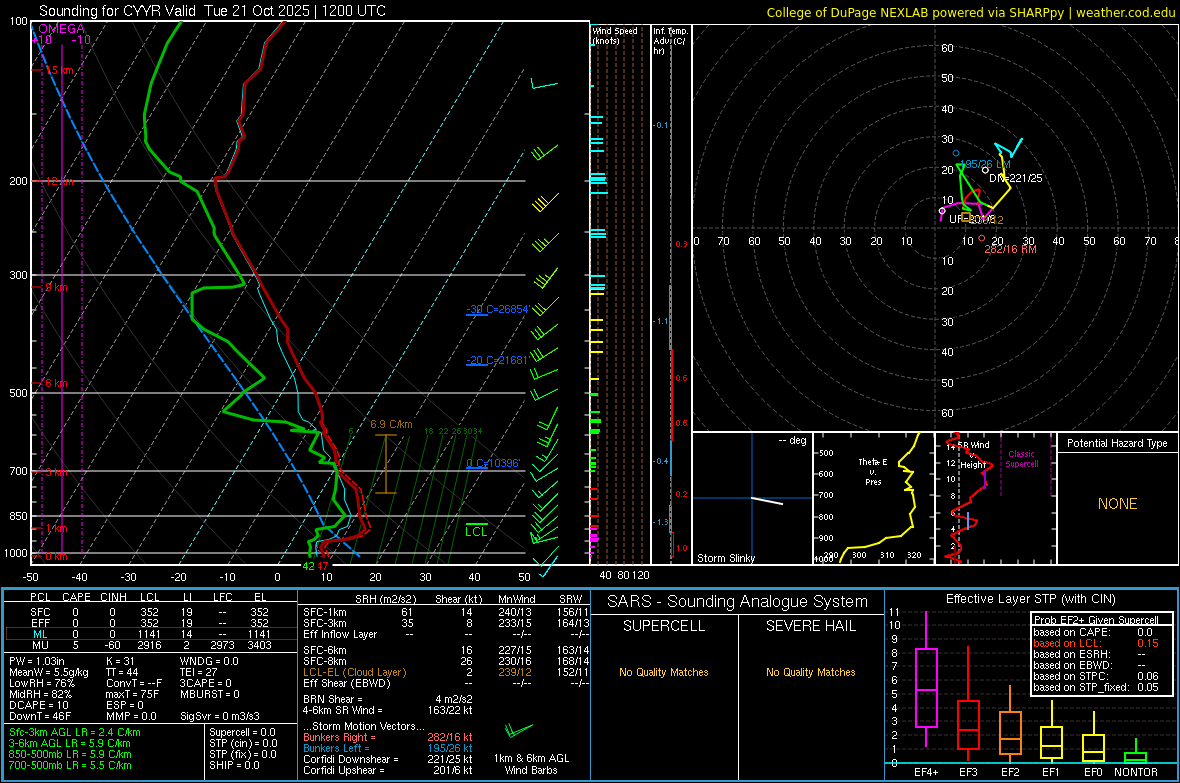This screenshot has width=1180, height=783.
Task: Click the "95/26 LM" hodograph label
Action: pyautogui.click(x=987, y=164)
